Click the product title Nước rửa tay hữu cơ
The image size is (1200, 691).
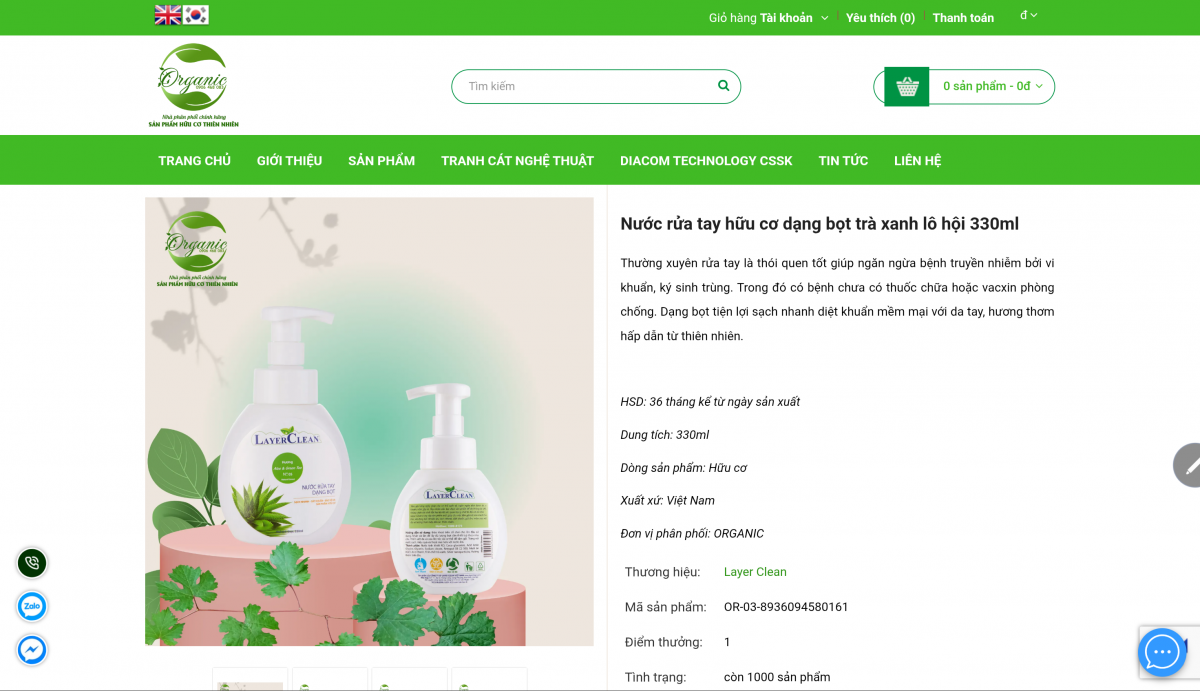click(820, 224)
